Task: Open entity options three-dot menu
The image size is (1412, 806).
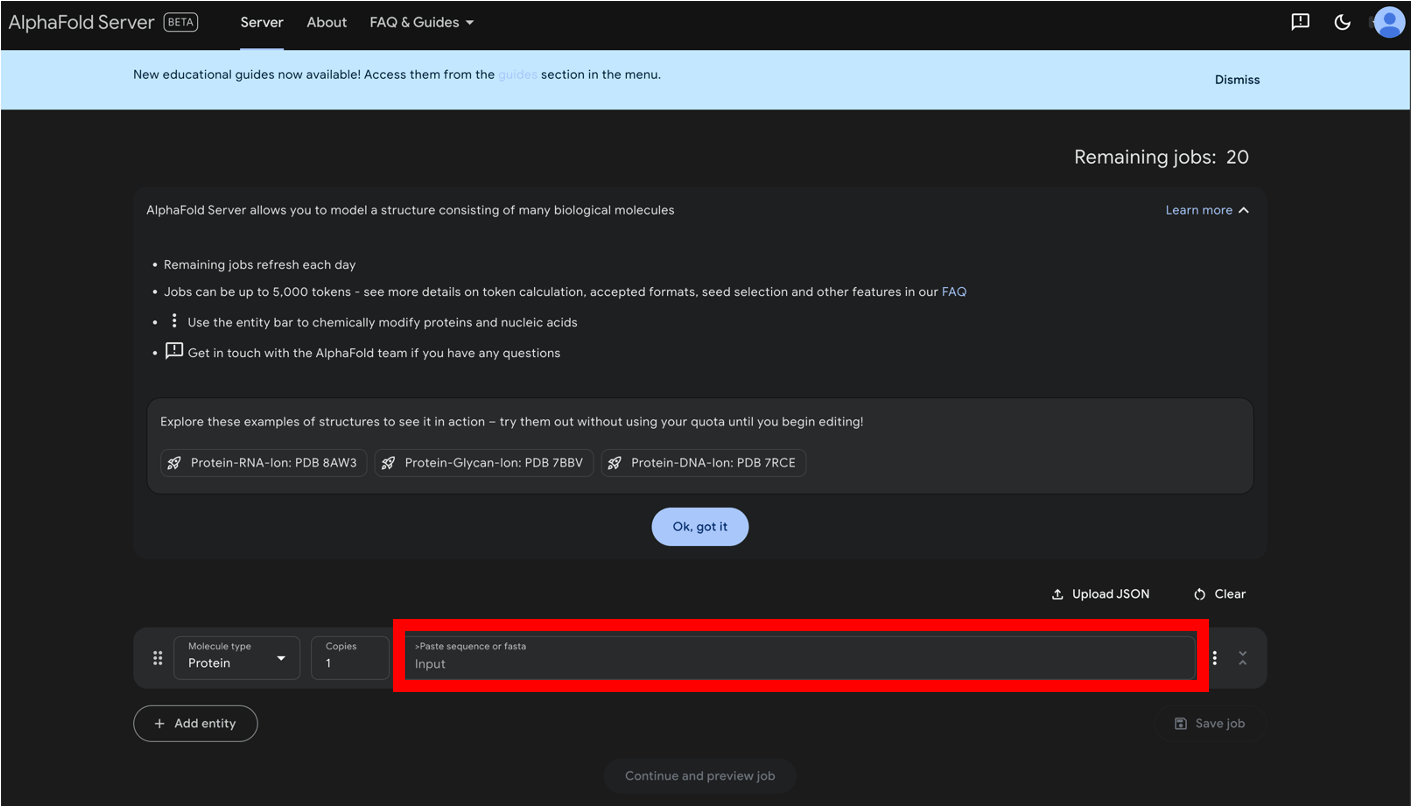Action: pyautogui.click(x=1215, y=658)
